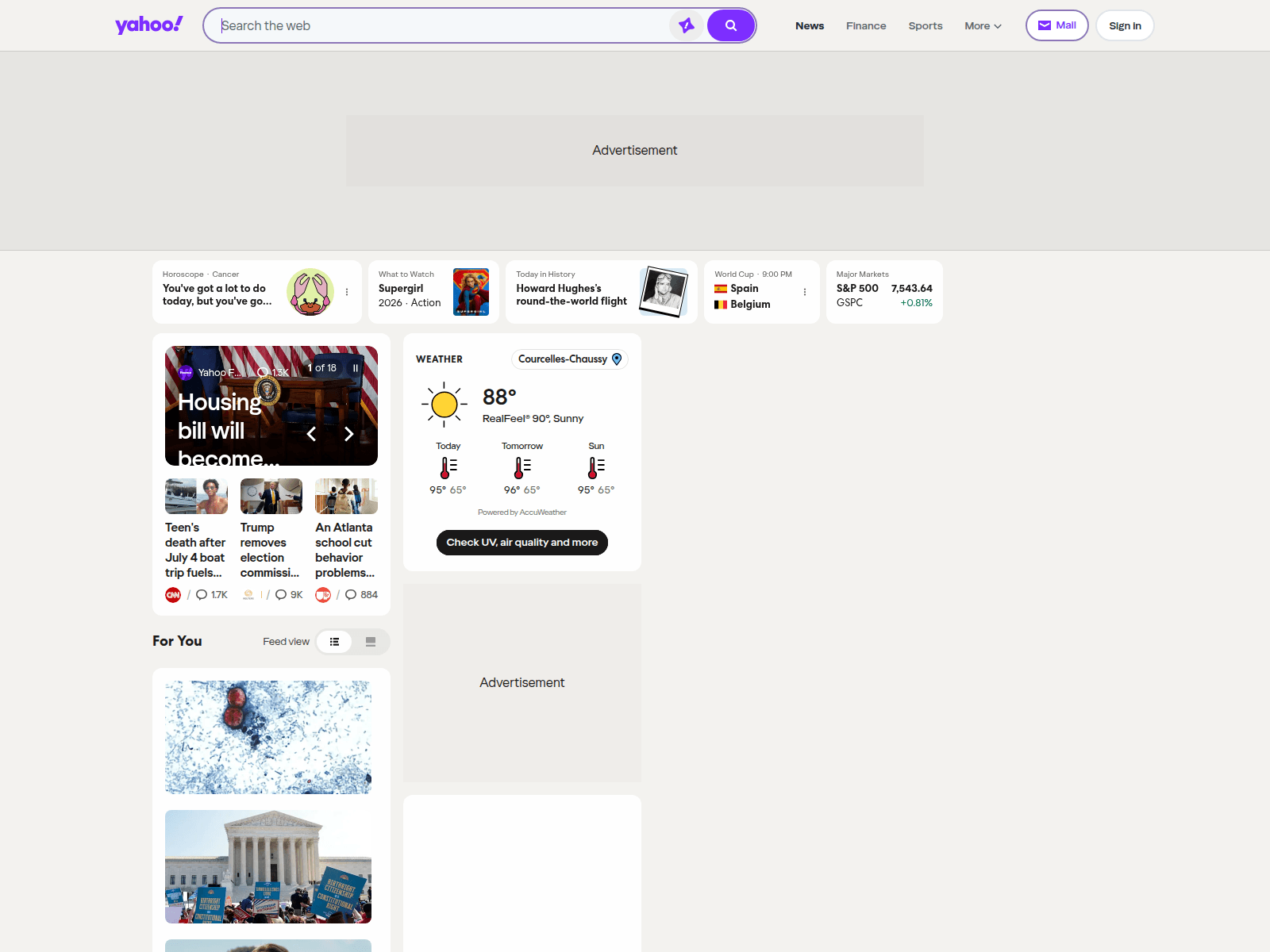Open Tomorrow's weather forecast
Screen dimensions: 1270x952
522,468
